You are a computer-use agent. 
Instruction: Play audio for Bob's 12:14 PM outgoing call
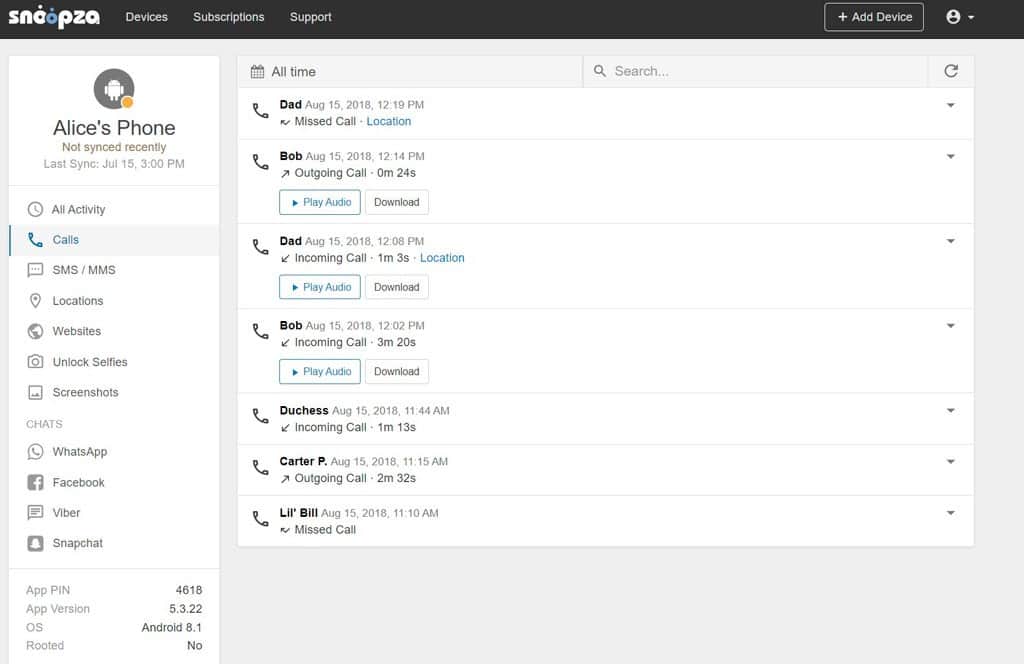(320, 202)
